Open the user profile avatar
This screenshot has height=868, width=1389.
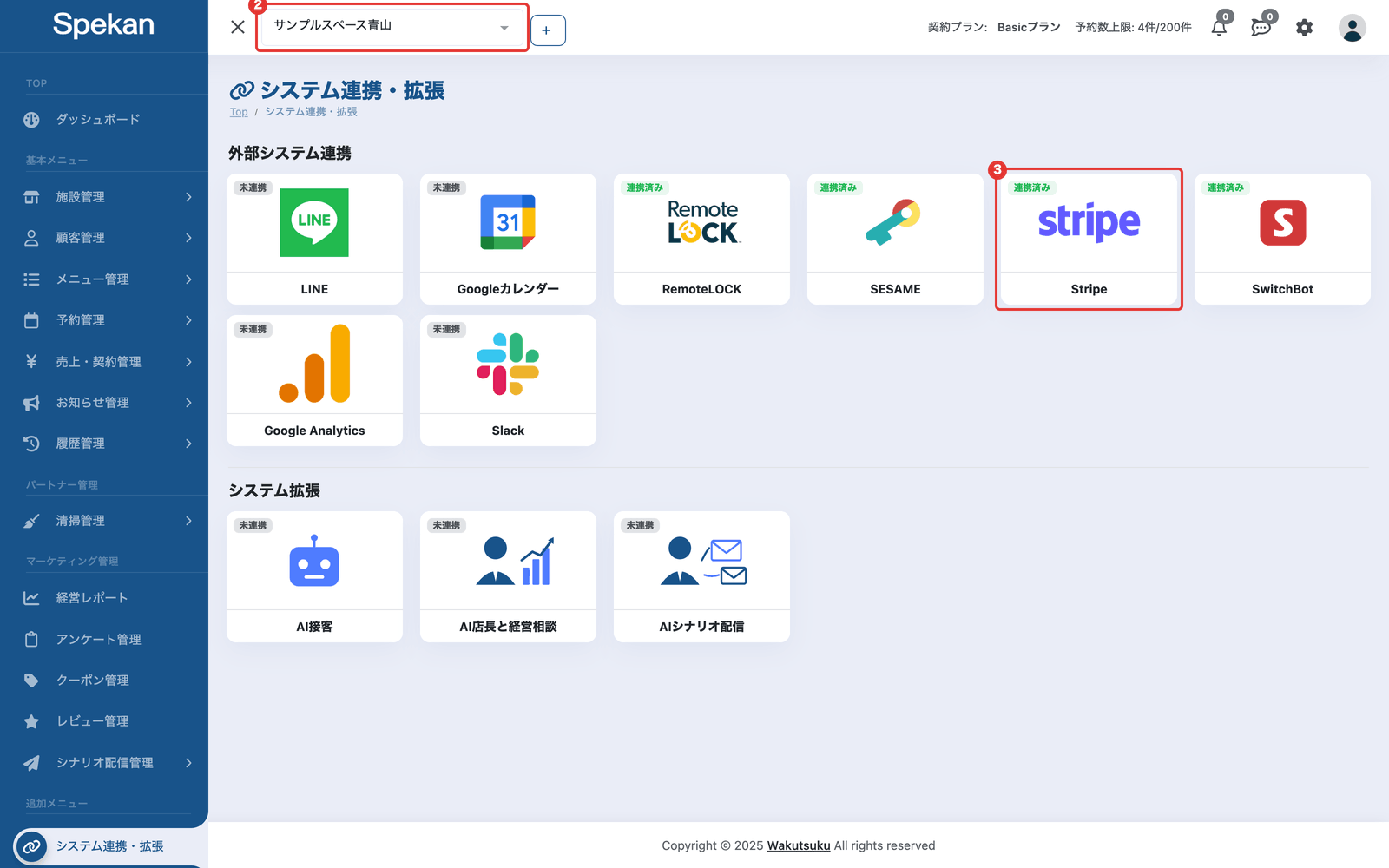(1352, 28)
